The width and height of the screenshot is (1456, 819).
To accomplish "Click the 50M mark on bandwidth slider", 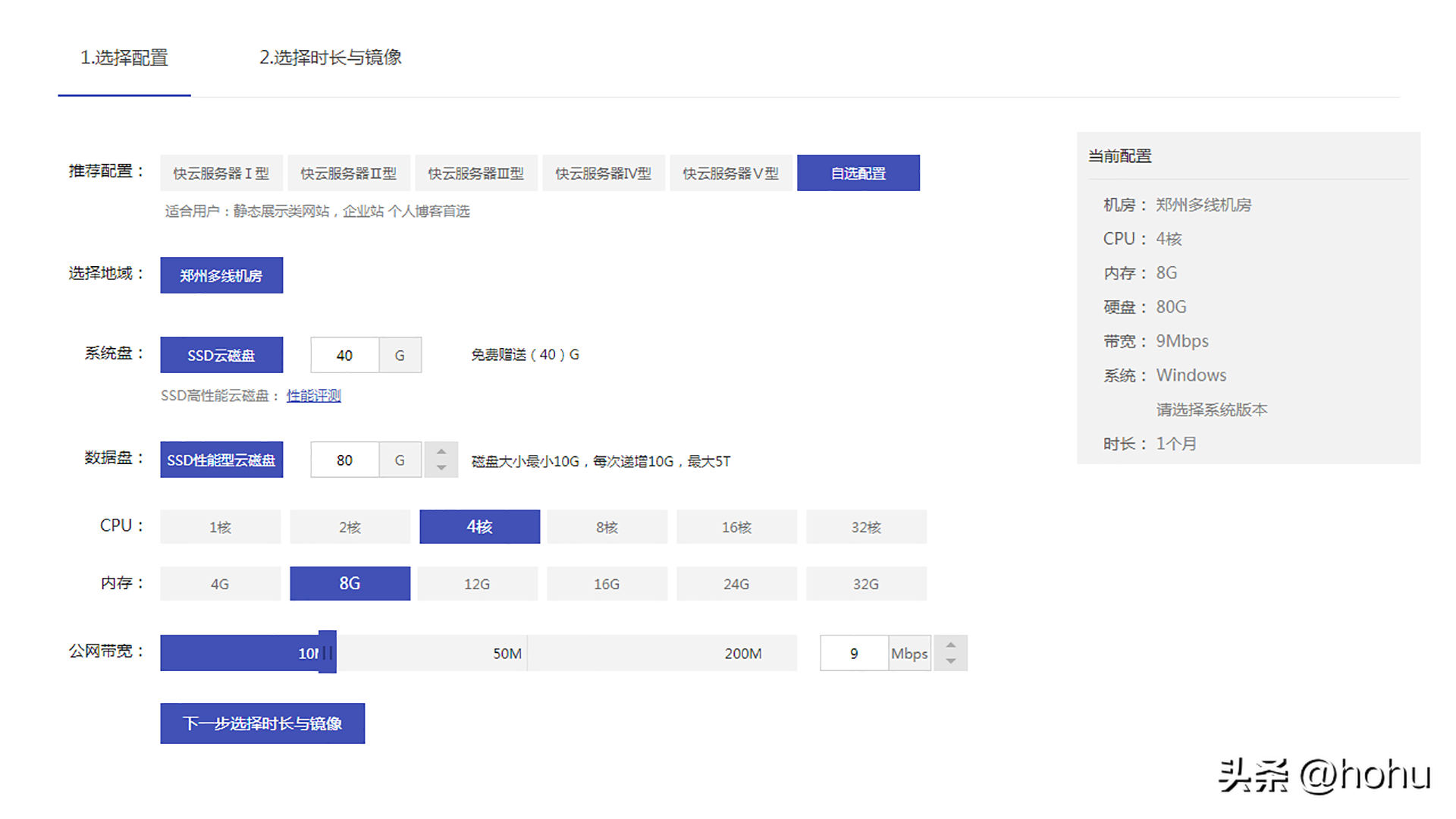I will pos(507,654).
